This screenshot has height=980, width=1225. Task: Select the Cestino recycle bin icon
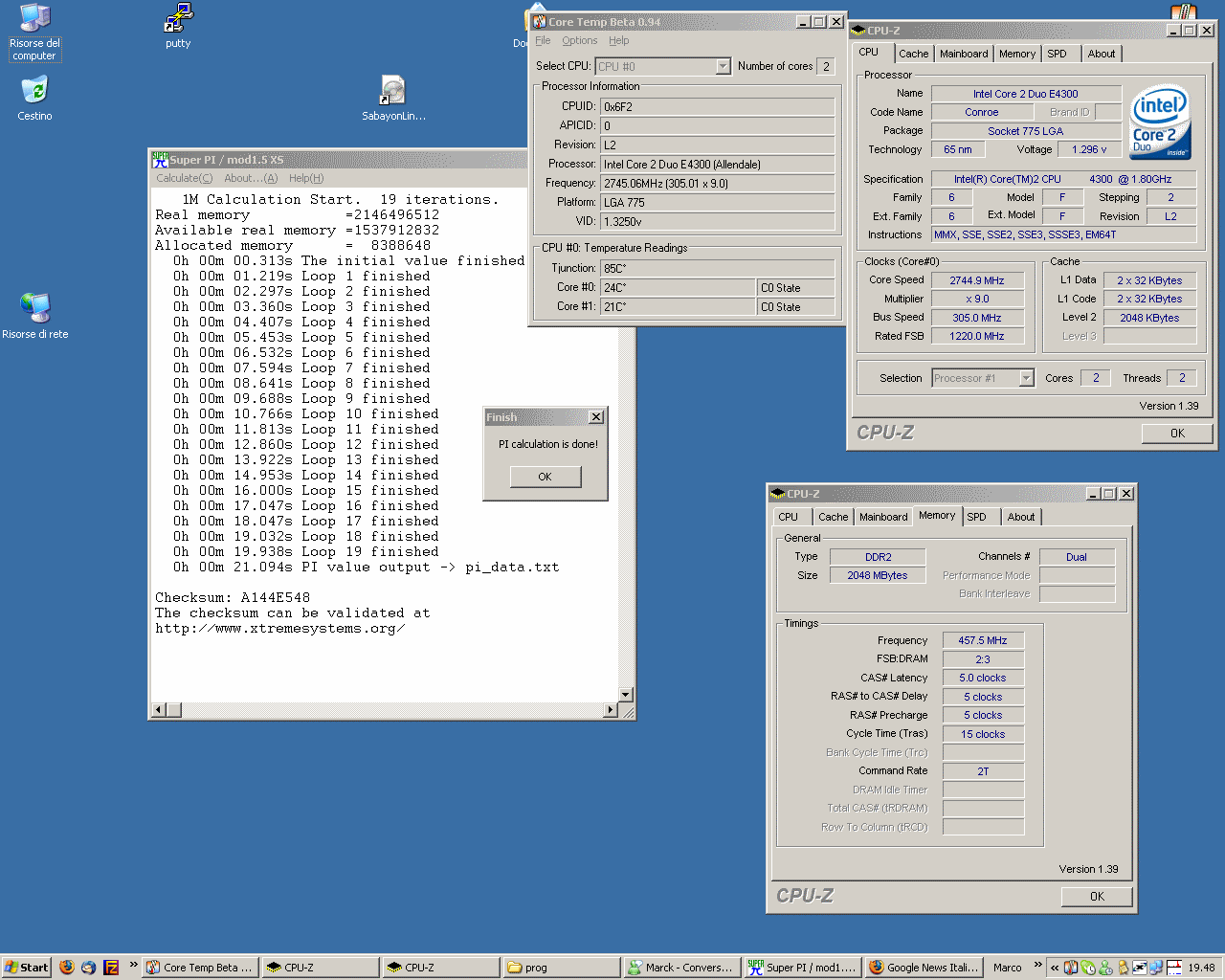(34, 99)
